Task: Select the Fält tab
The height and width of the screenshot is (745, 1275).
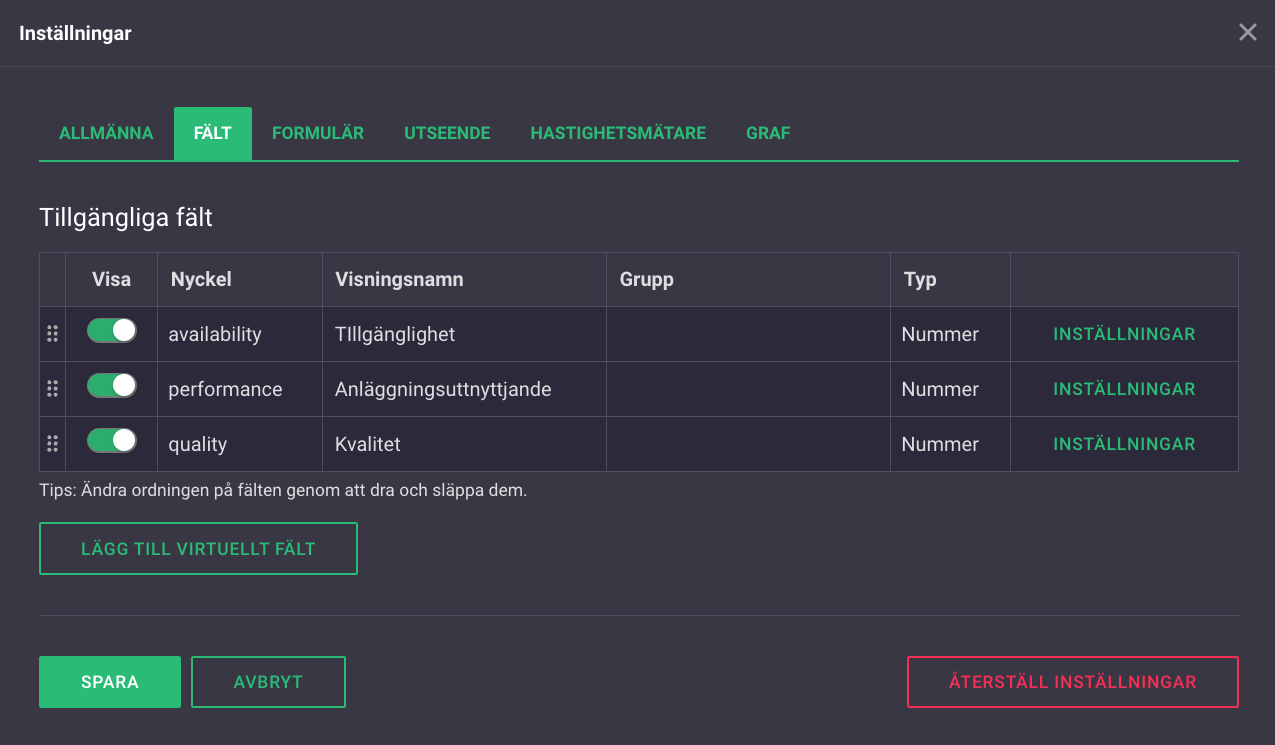Action: point(213,133)
